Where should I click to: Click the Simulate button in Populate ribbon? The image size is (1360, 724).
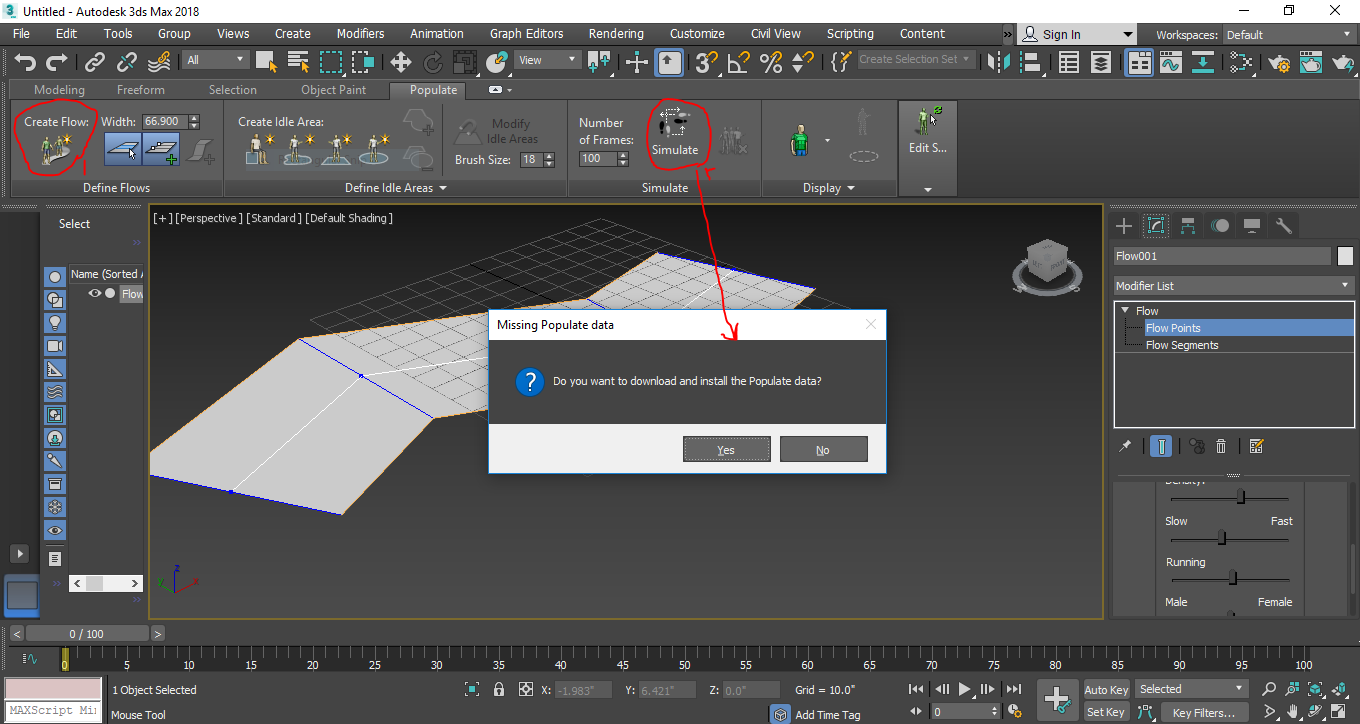point(675,131)
